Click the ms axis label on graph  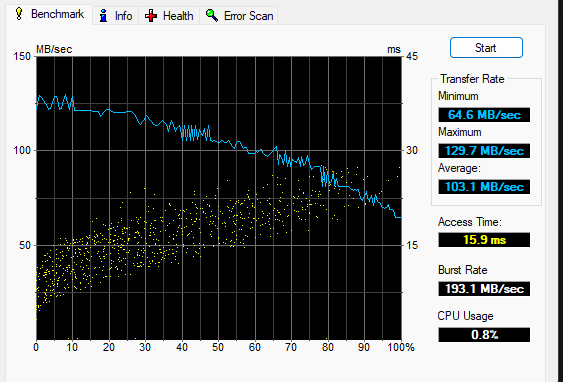point(394,50)
